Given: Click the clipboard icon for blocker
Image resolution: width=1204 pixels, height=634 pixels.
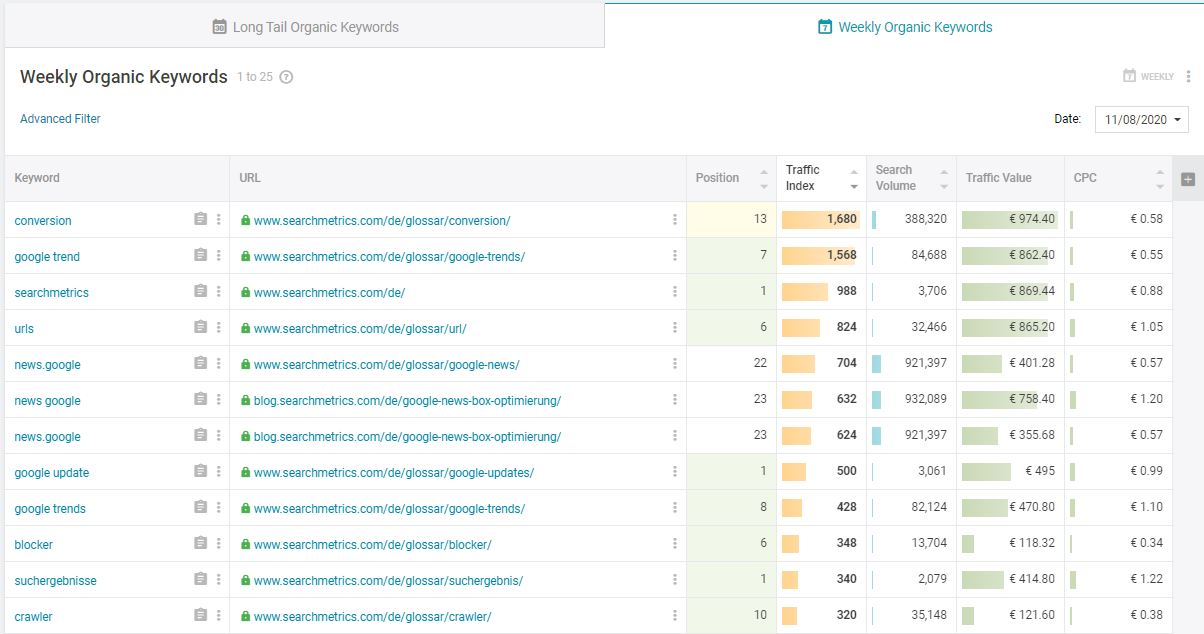Looking at the screenshot, I should 200,544.
